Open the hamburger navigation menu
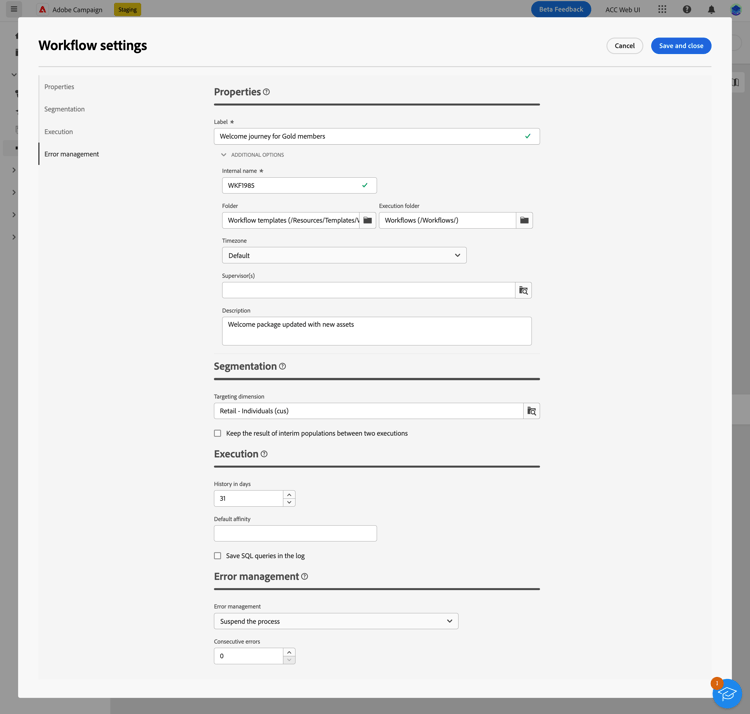 pyautogui.click(x=14, y=9)
